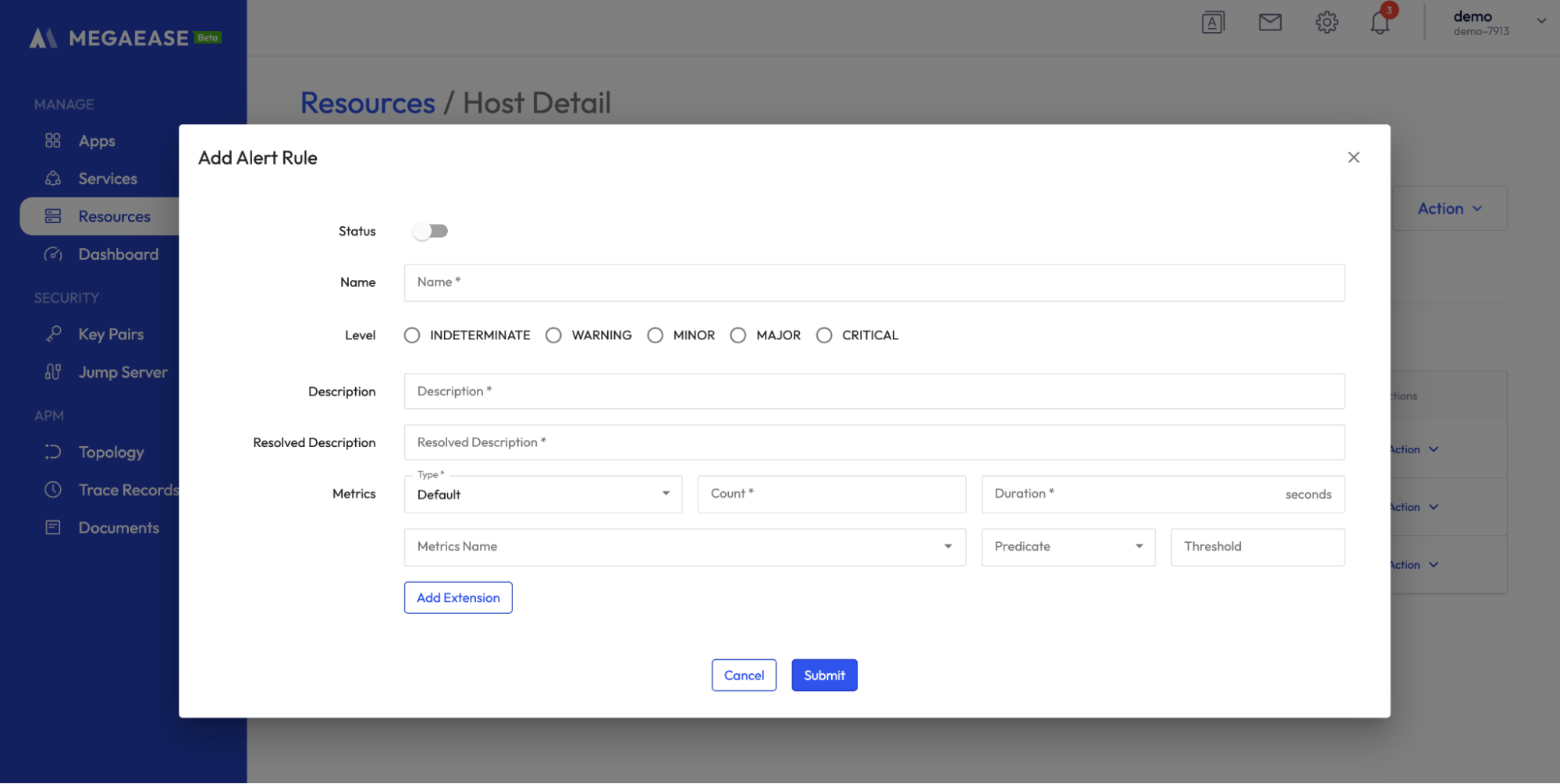
Task: Select the WARNING level radio button
Action: coord(553,335)
